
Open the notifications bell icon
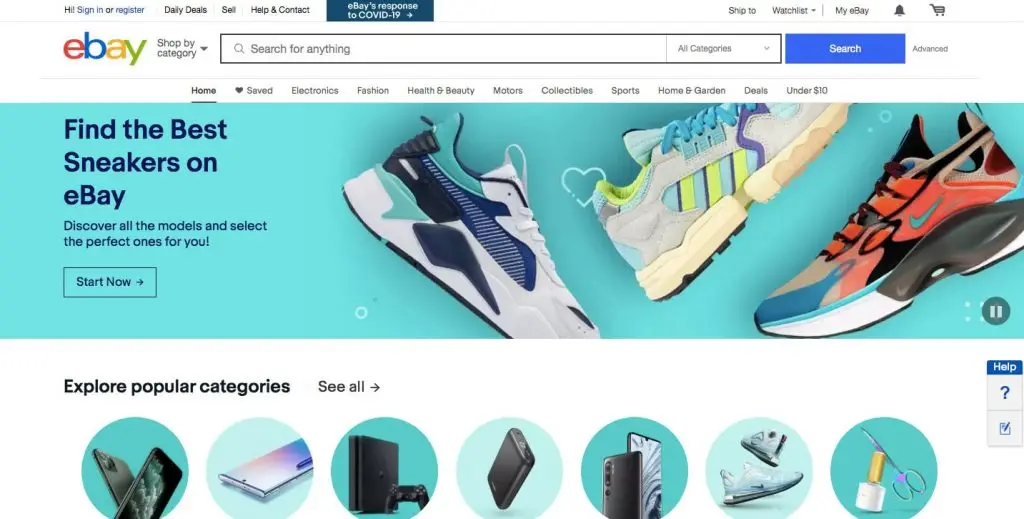[x=899, y=10]
